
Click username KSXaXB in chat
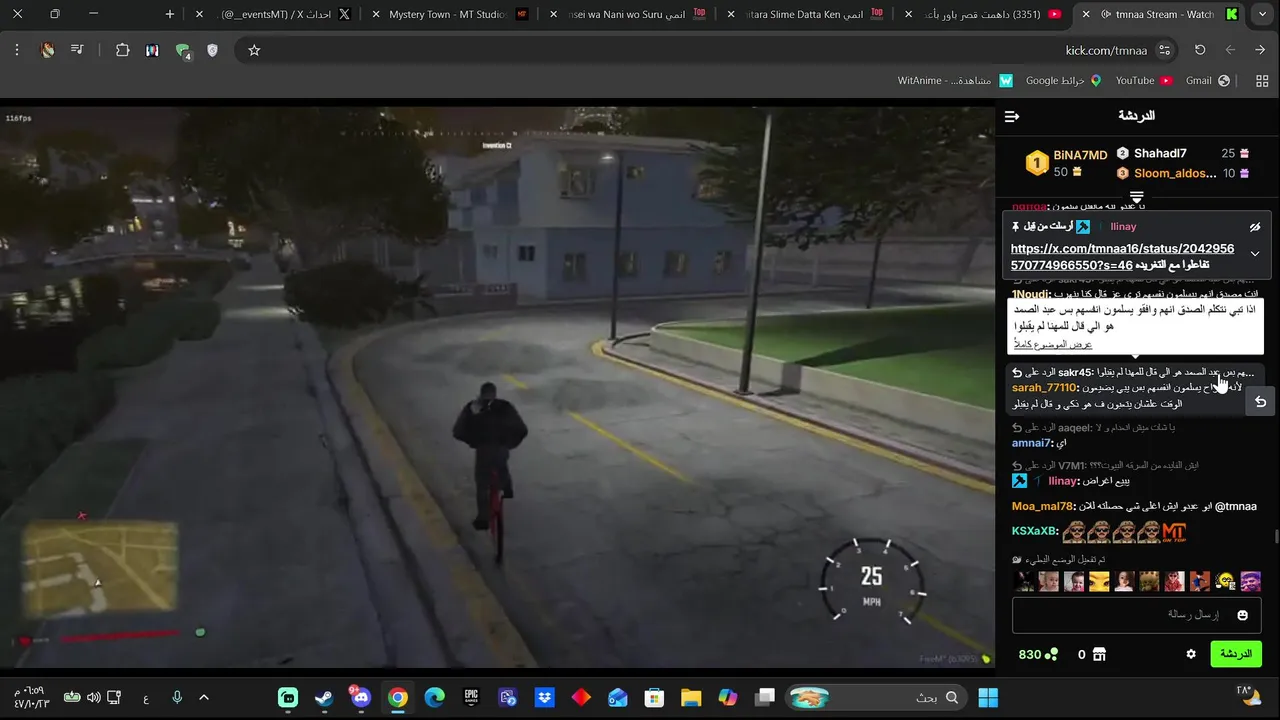tap(1035, 531)
